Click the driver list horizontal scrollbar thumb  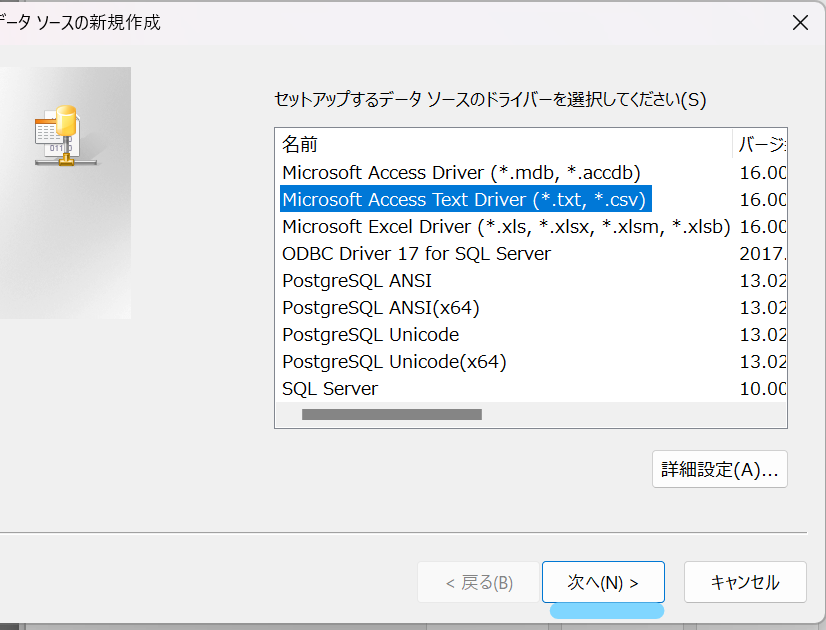[391, 415]
